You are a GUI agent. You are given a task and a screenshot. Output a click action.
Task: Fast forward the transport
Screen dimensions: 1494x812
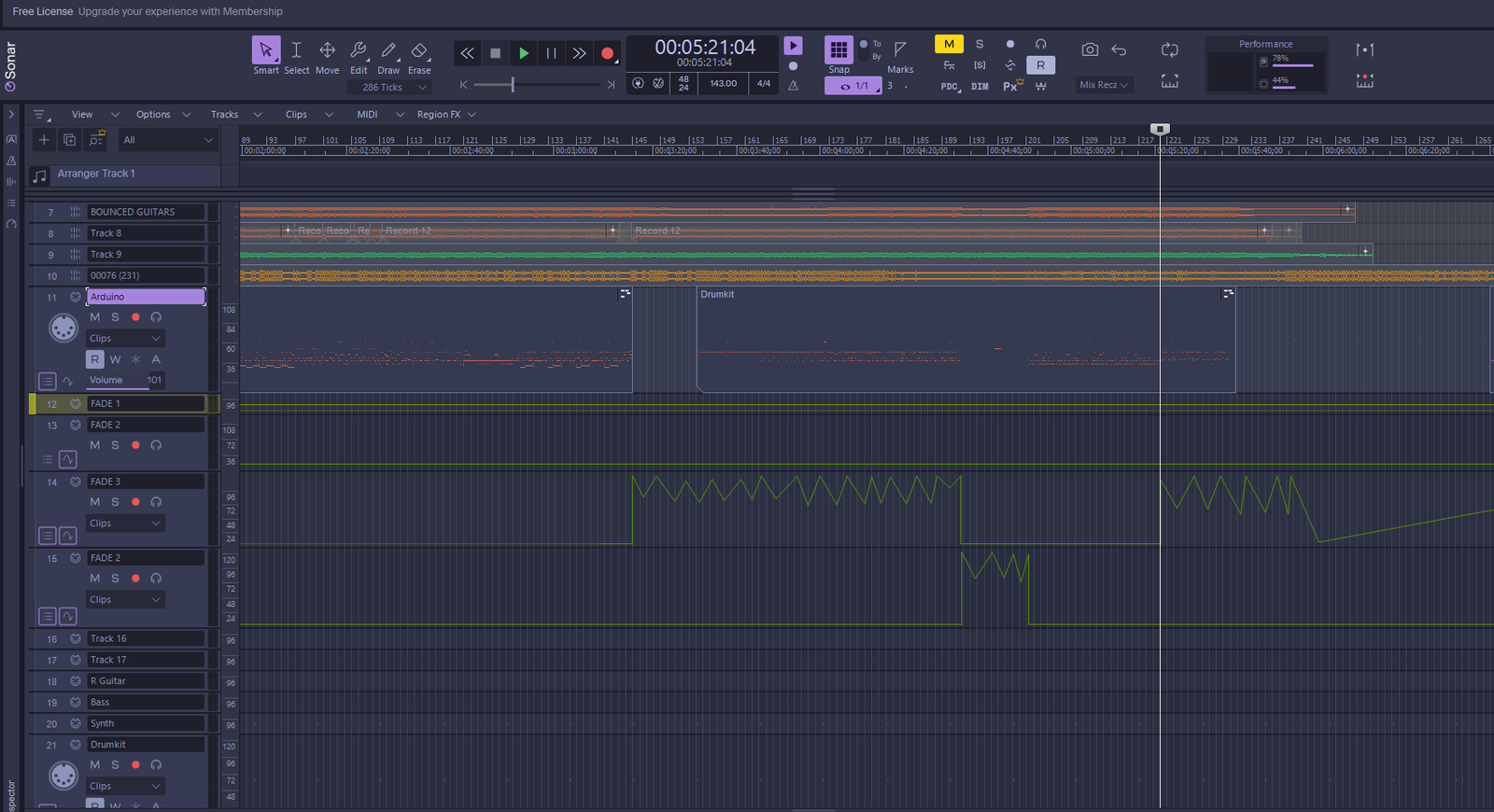(580, 53)
